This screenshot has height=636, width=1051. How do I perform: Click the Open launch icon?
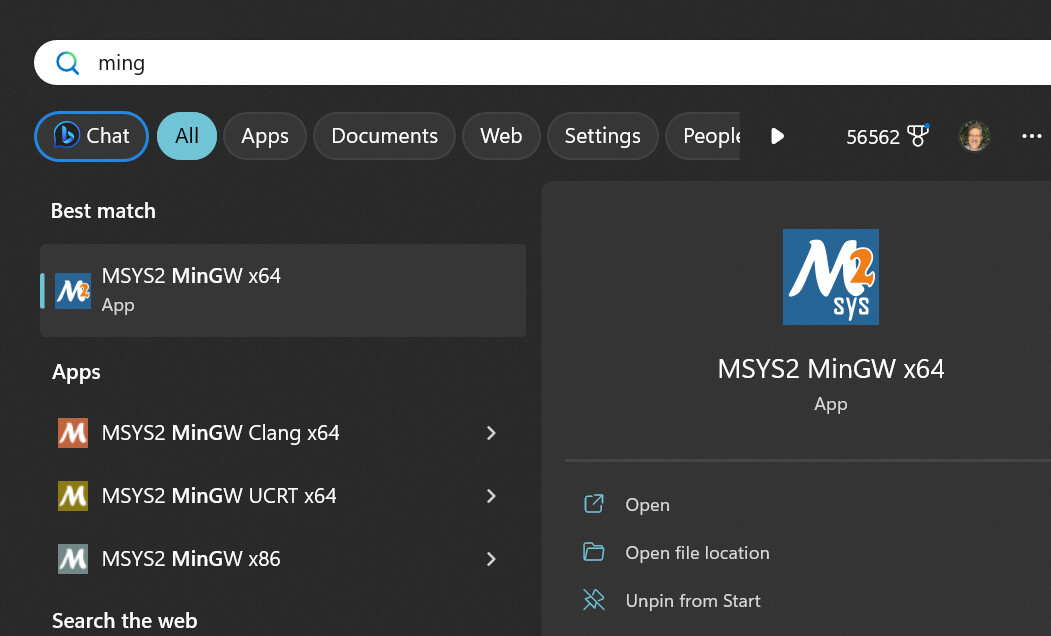pyautogui.click(x=594, y=504)
